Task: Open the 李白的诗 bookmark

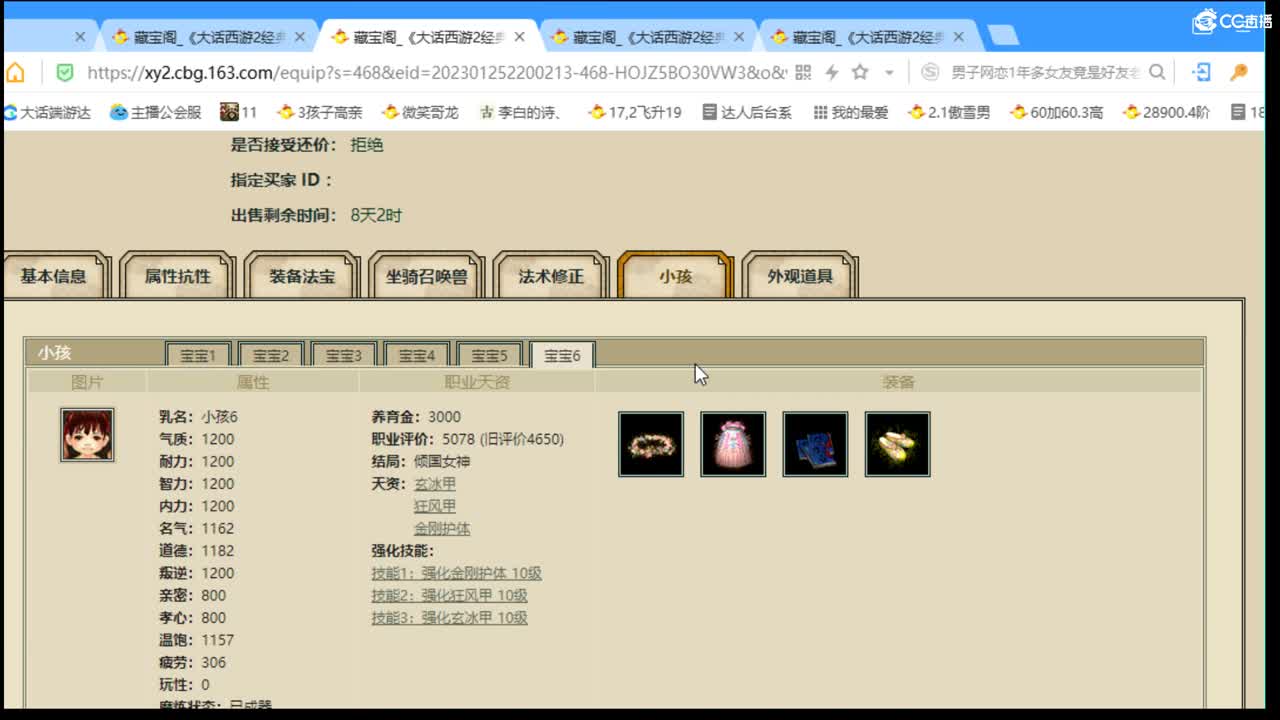Action: [x=520, y=112]
